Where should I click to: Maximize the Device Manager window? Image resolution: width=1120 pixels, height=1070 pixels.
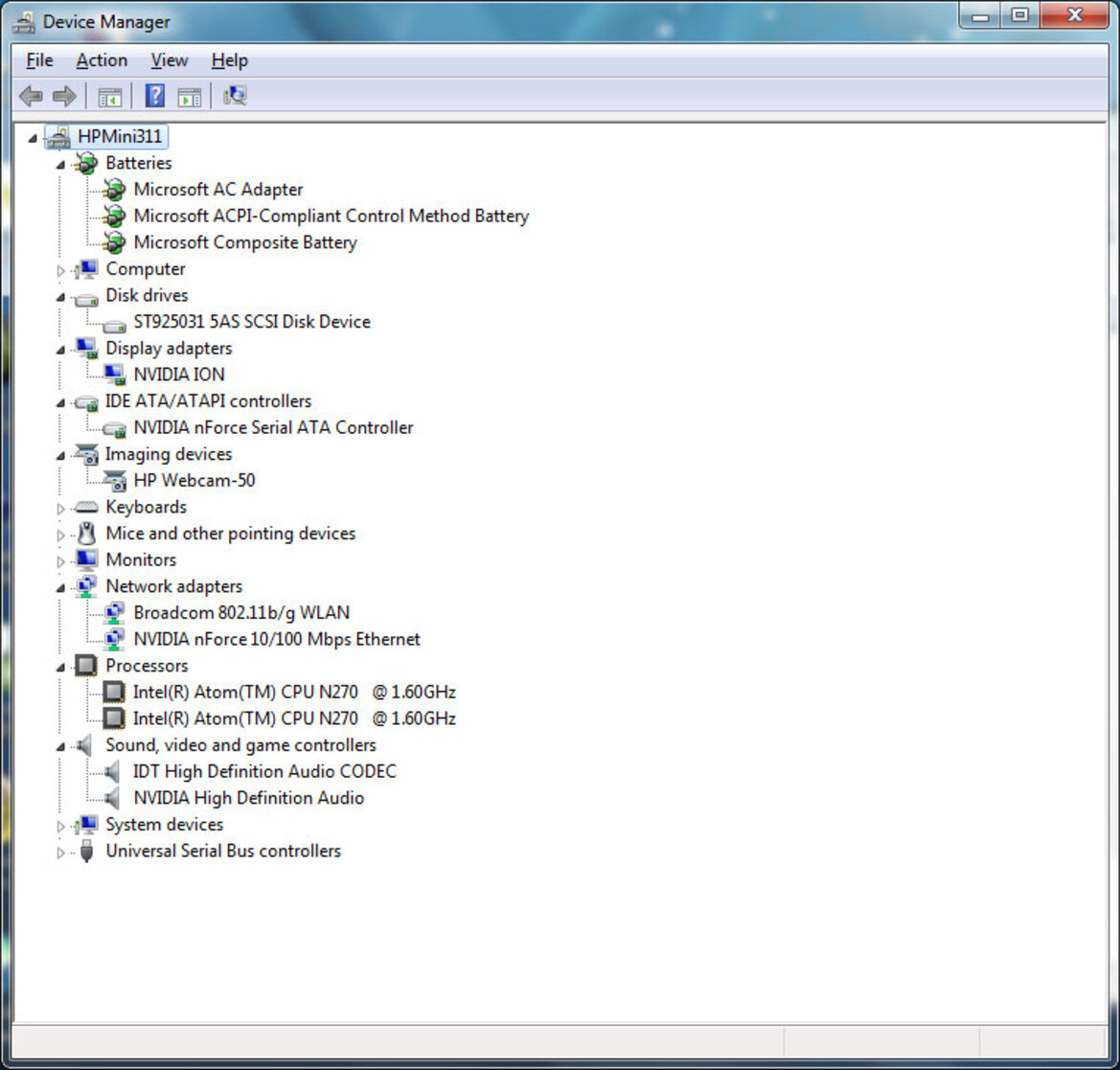1019,15
